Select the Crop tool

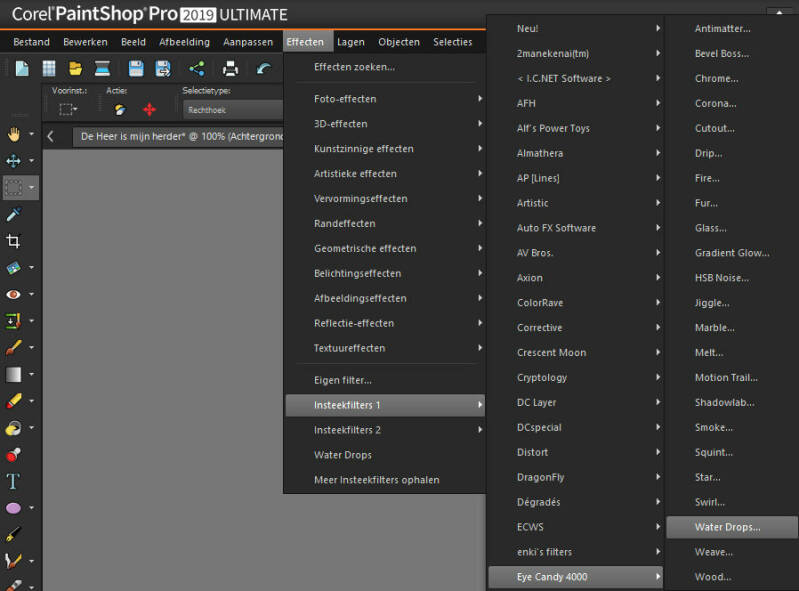pos(13,240)
